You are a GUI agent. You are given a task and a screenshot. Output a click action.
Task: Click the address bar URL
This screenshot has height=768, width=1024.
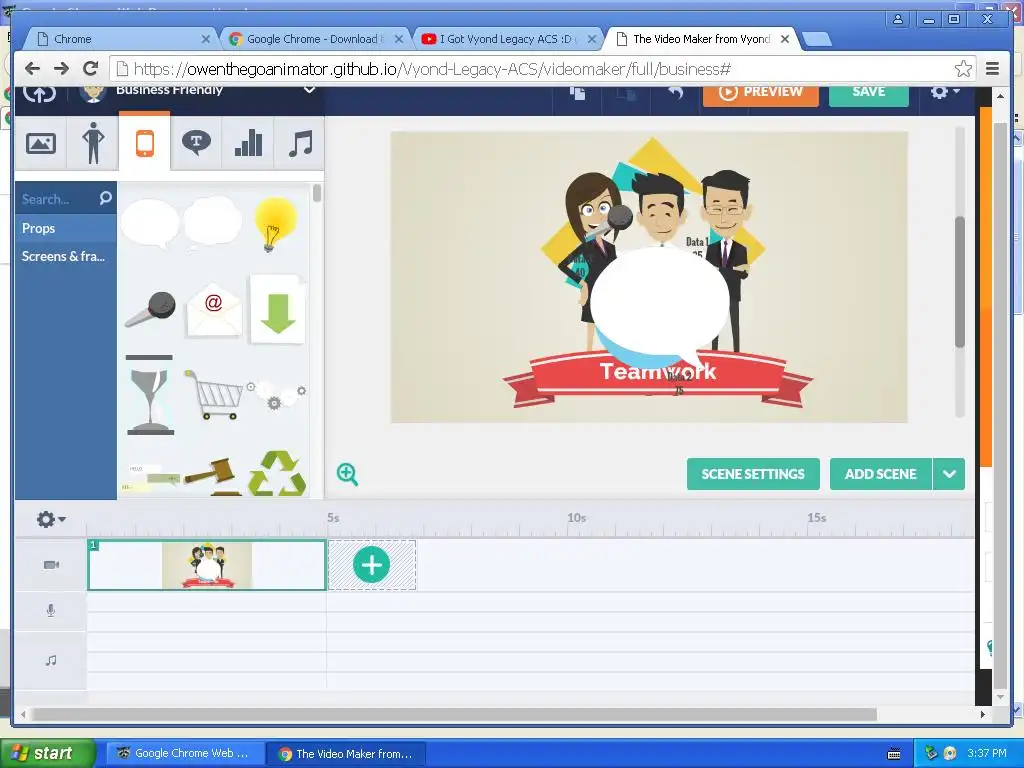click(x=432, y=69)
